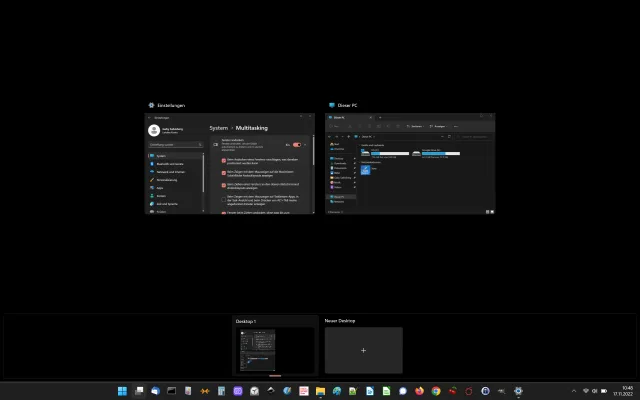Screen dimensions: 640x400
Task: Open the terminal icon in the taskbar
Action: tap(171, 391)
